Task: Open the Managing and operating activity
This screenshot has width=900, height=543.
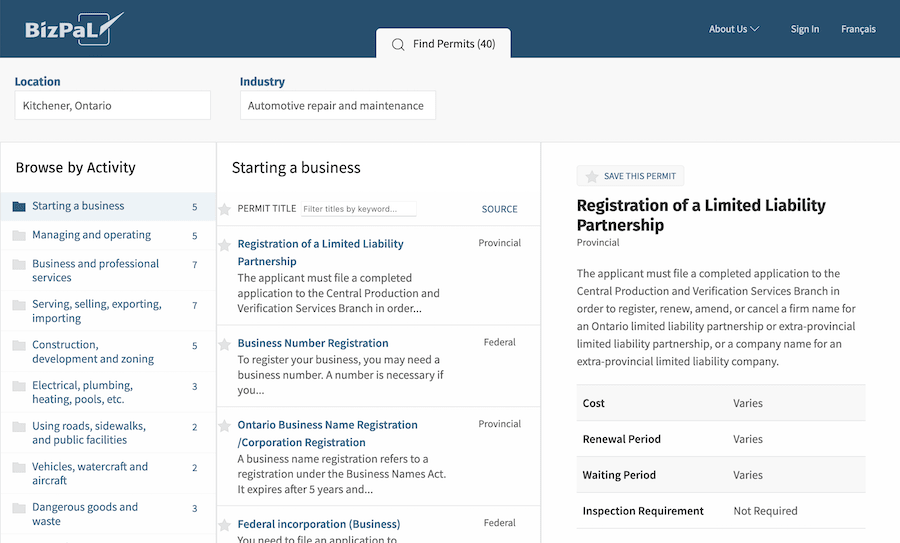Action: tap(108, 235)
